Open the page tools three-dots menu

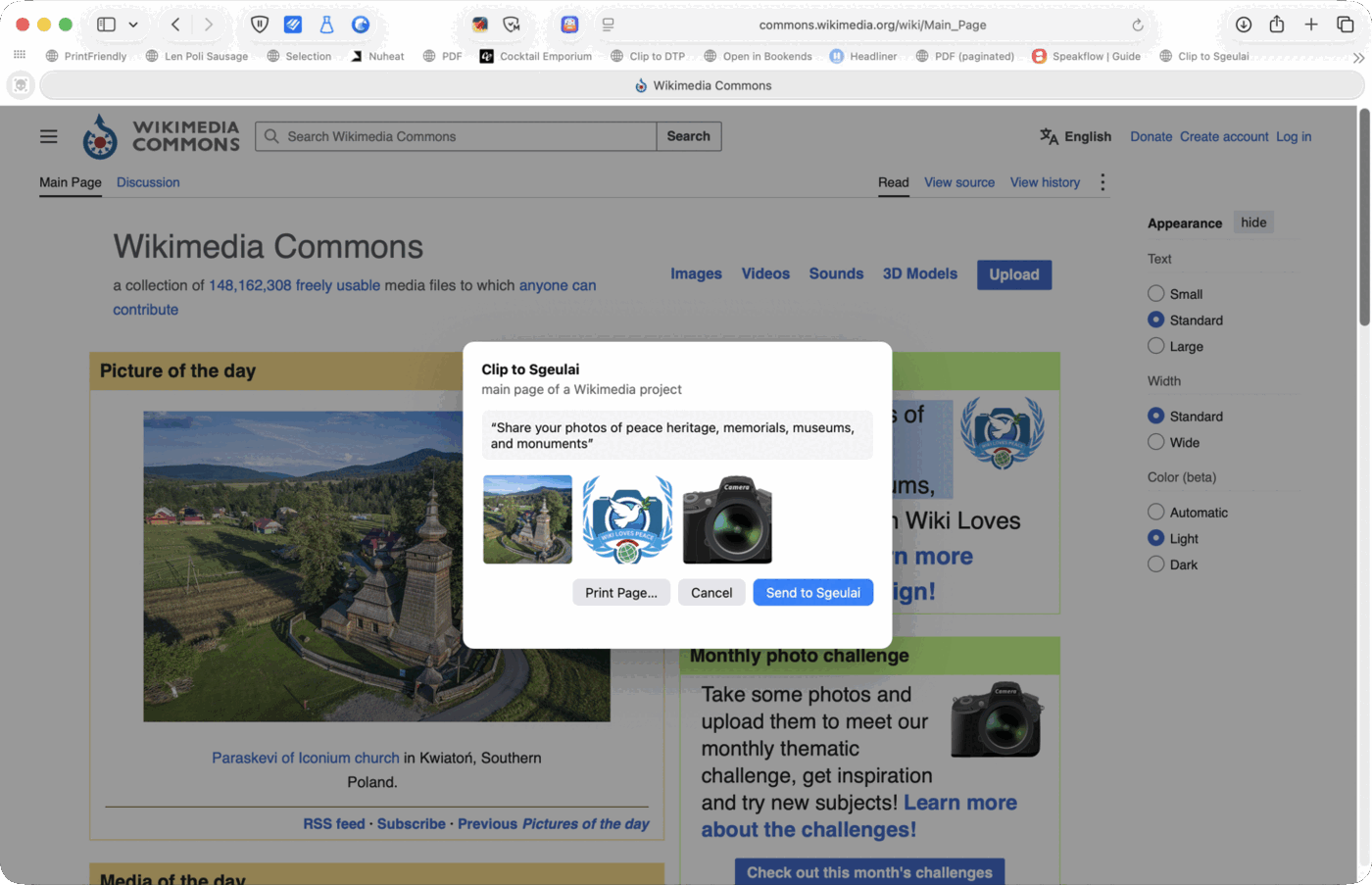pyautogui.click(x=1102, y=182)
